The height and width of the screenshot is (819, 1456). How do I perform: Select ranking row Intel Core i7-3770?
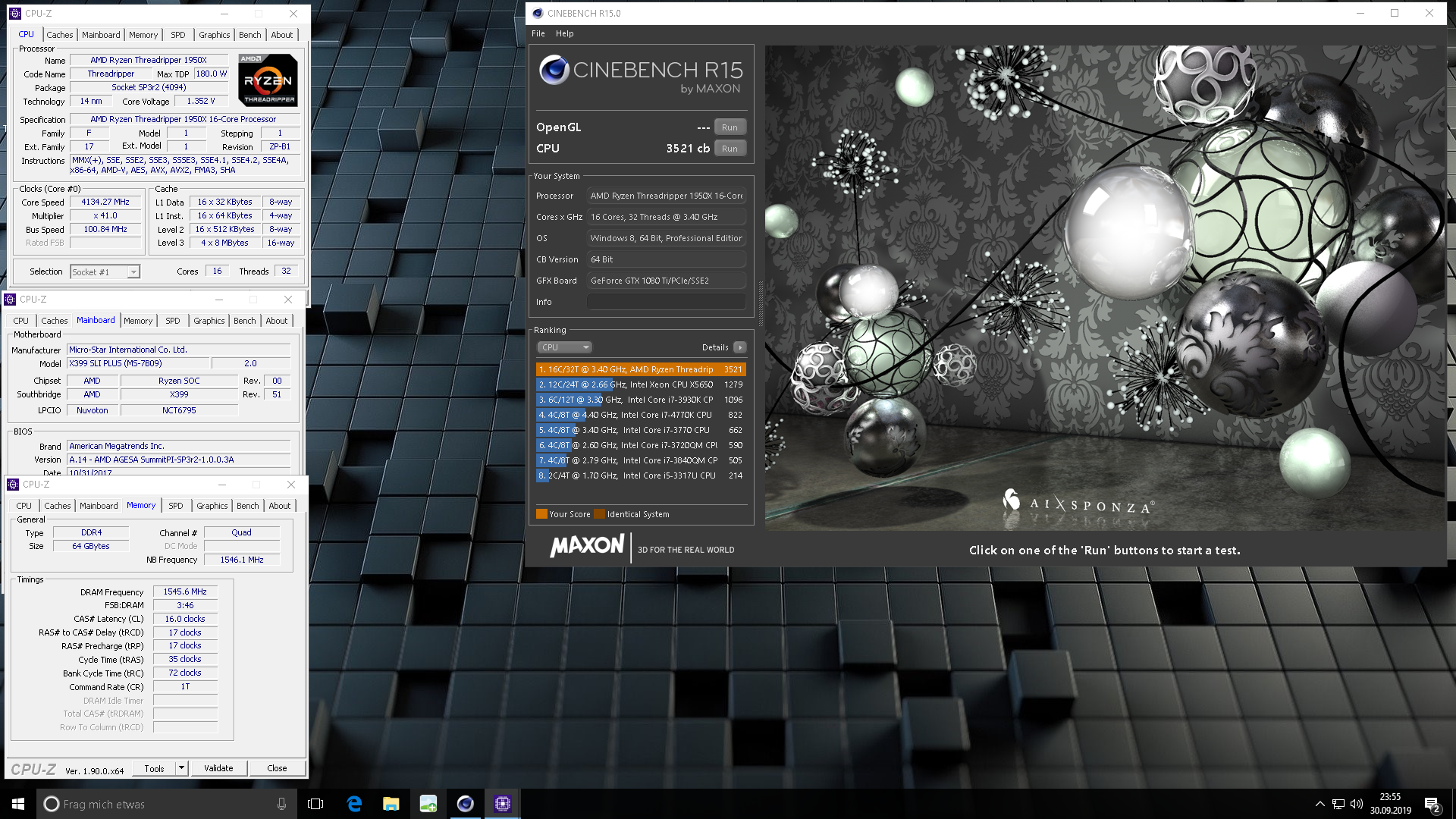(x=641, y=430)
